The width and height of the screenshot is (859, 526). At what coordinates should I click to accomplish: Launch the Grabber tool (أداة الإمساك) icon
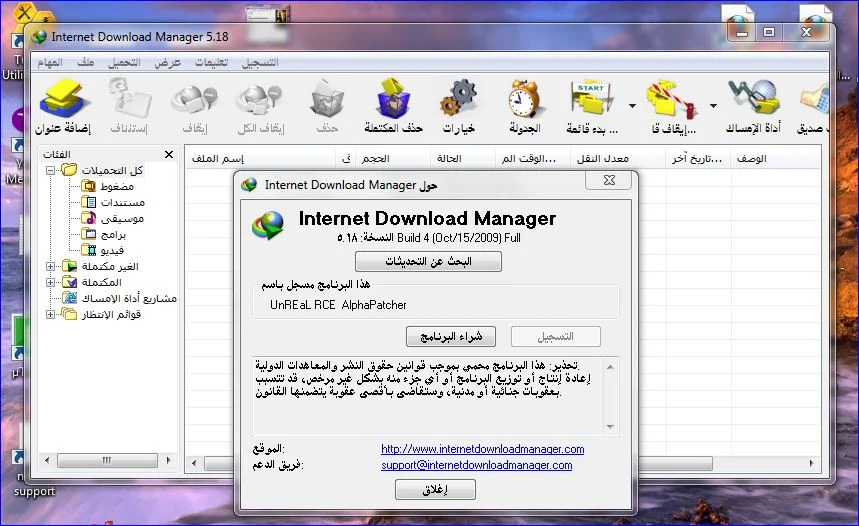[x=753, y=101]
